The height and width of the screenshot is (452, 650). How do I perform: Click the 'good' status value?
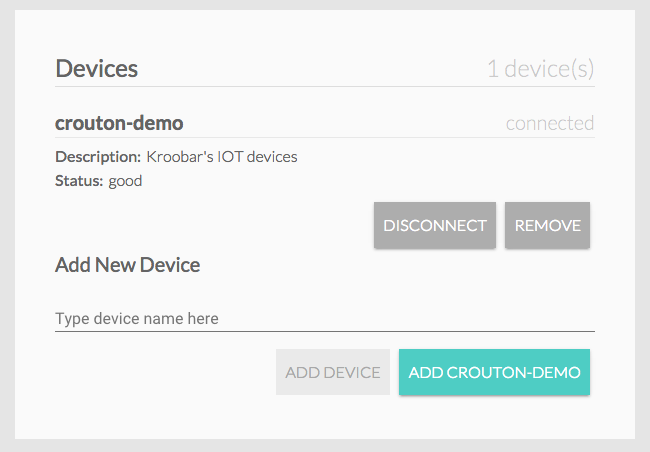126,181
